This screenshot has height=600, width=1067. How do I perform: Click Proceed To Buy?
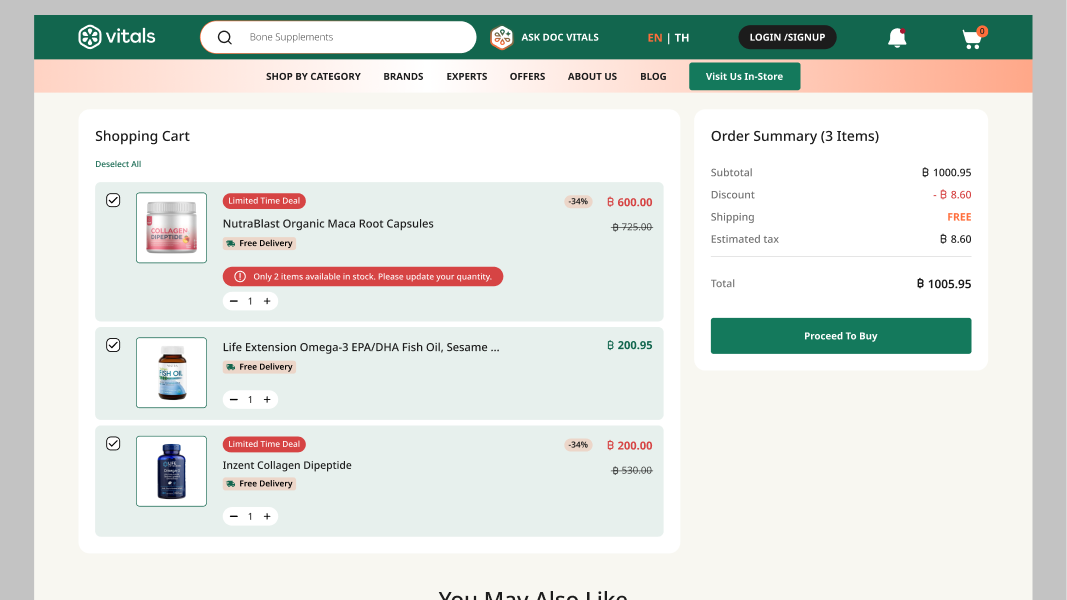840,336
